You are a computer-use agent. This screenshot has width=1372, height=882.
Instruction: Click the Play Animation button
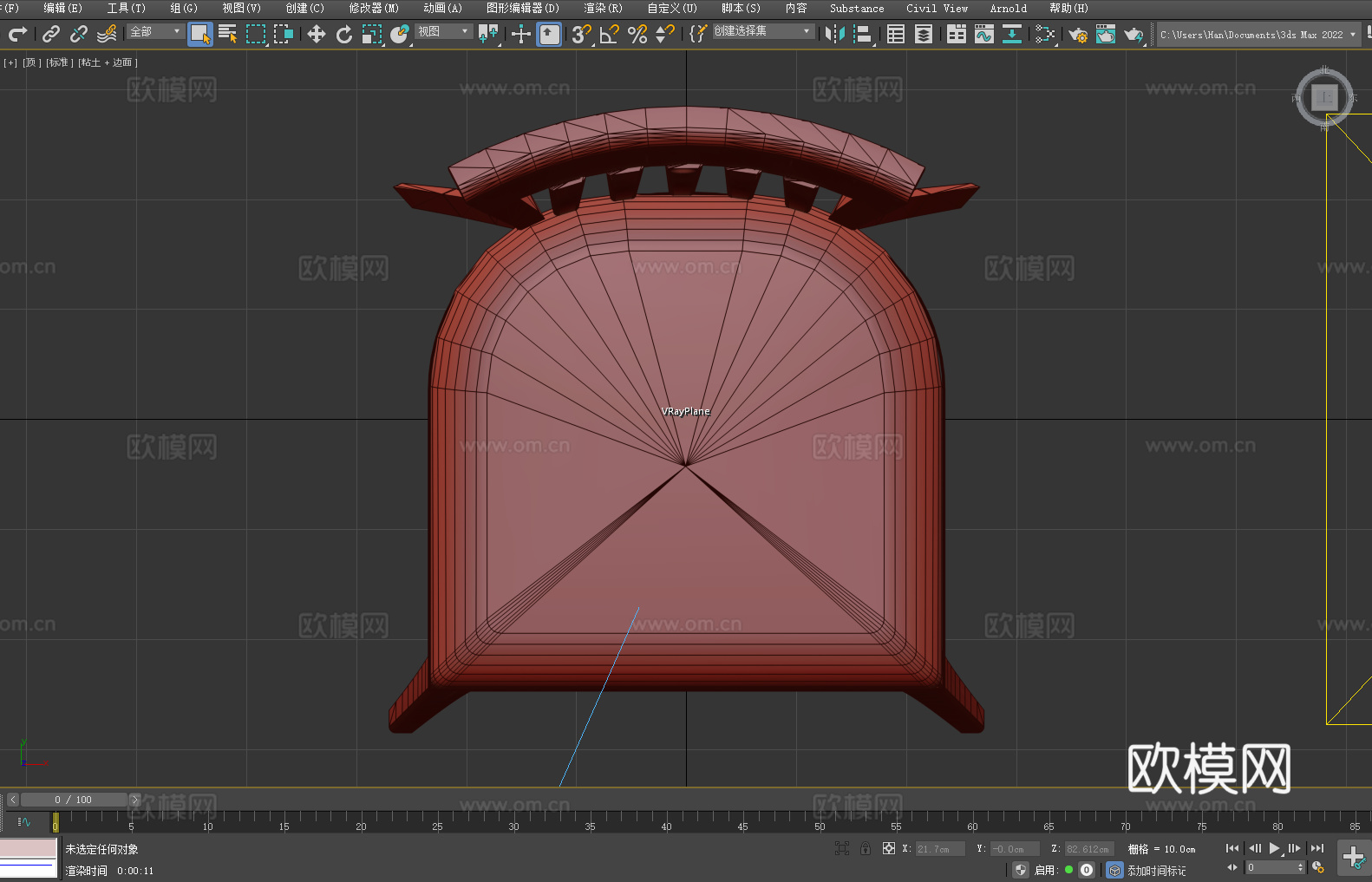[1275, 848]
